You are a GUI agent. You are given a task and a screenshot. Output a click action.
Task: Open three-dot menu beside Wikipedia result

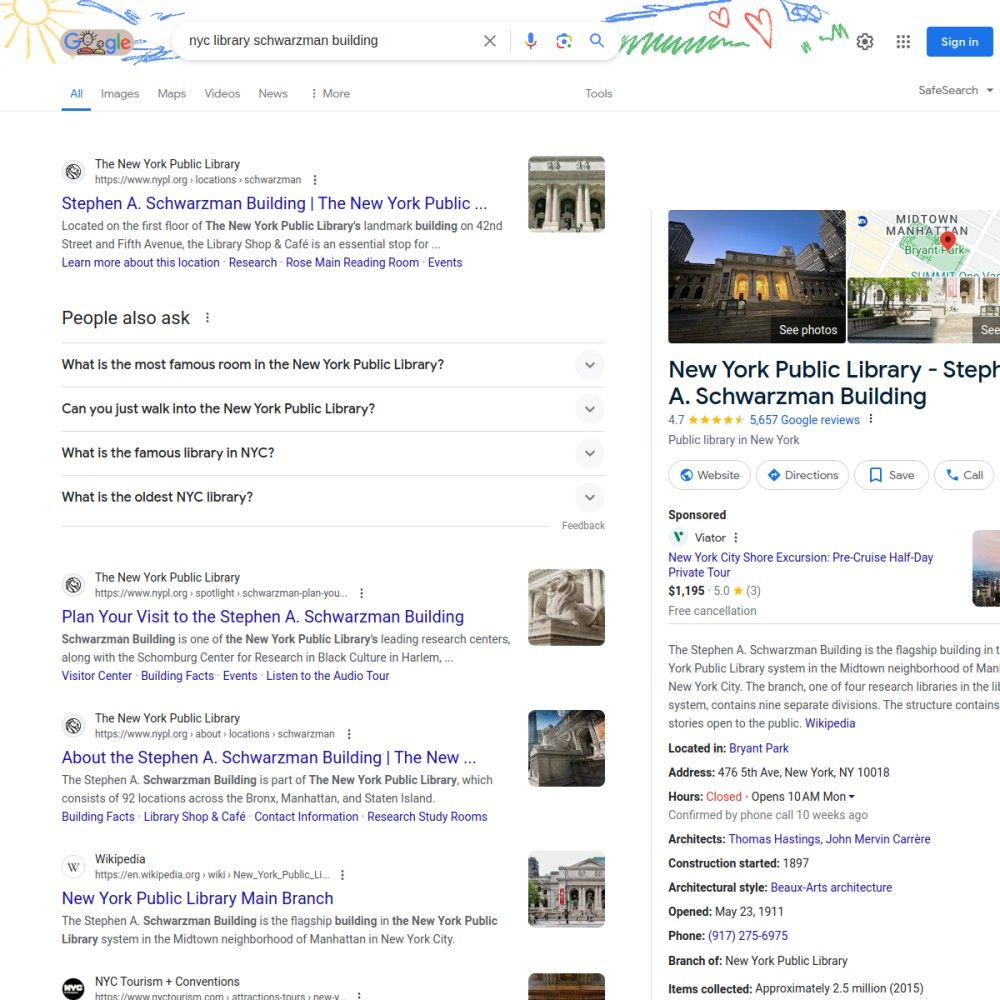pos(342,875)
